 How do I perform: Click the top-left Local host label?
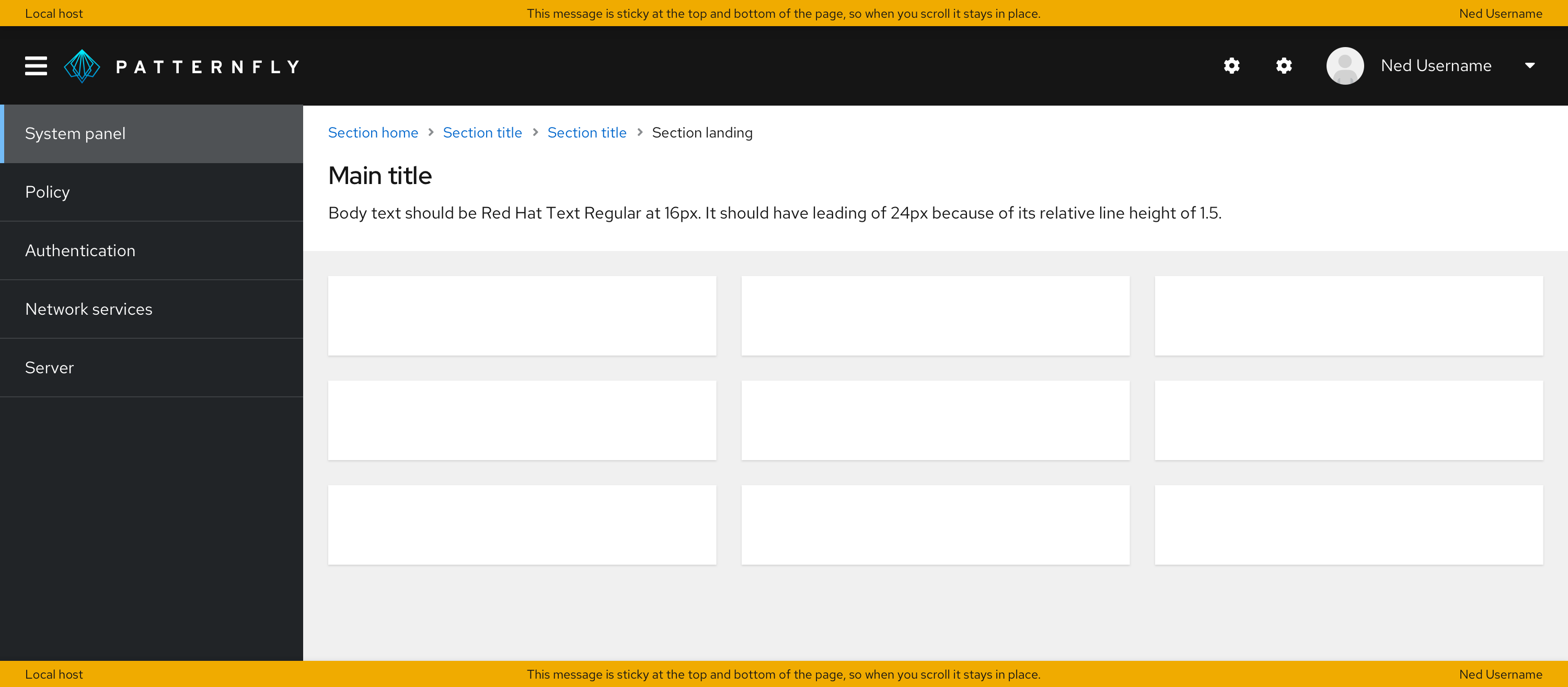54,13
